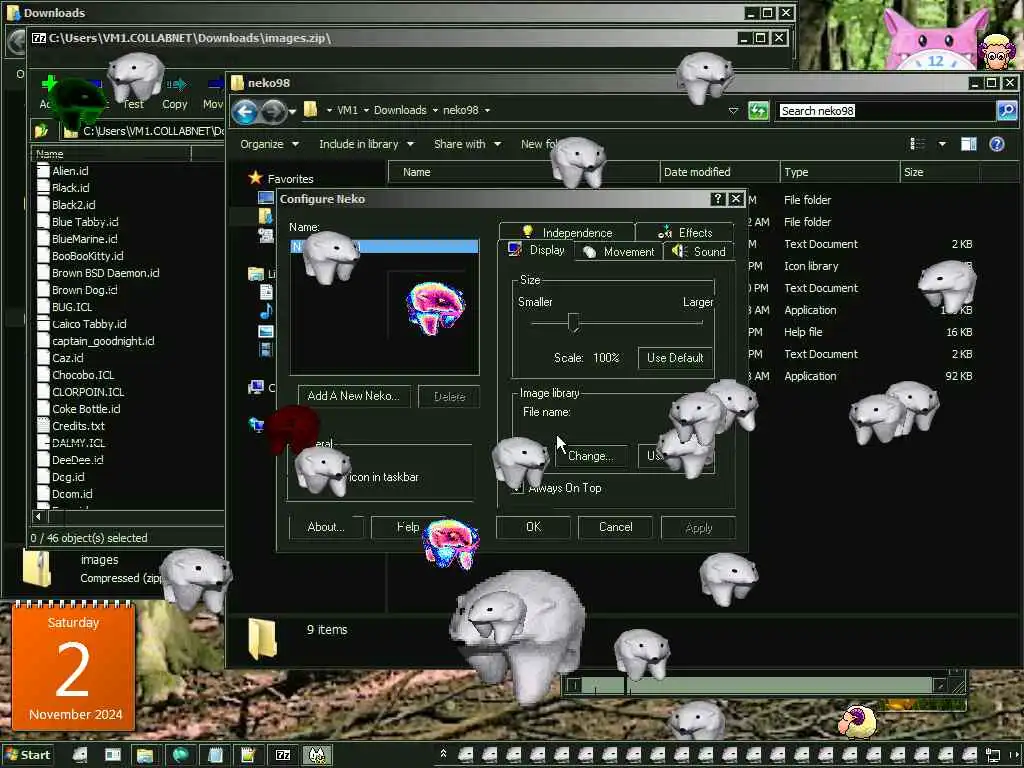Select the Display tab
The height and width of the screenshot is (768, 1024).
pyautogui.click(x=536, y=250)
